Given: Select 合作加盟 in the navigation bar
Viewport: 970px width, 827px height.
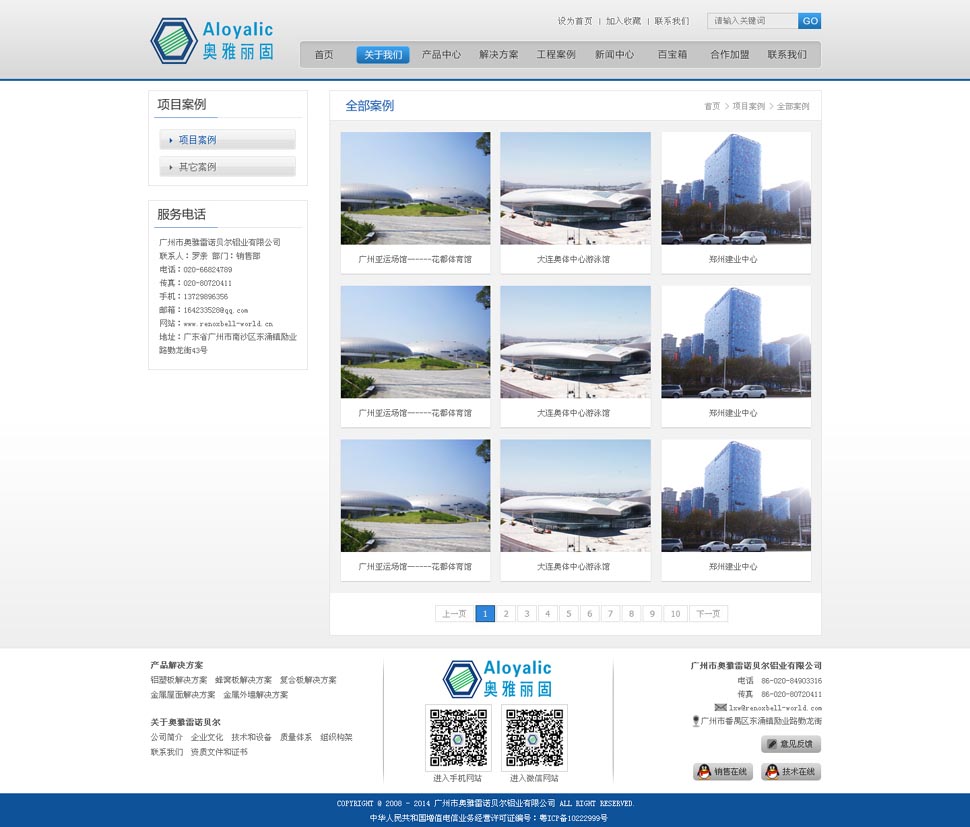Looking at the screenshot, I should point(729,55).
